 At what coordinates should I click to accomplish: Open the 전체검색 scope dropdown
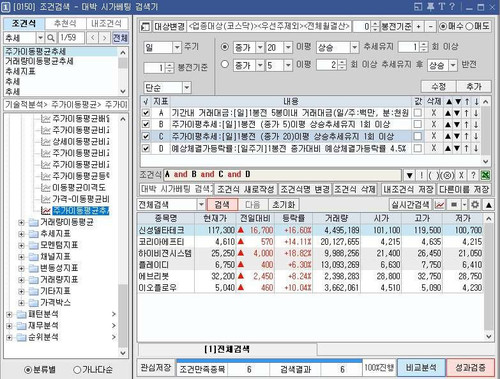(x=201, y=204)
